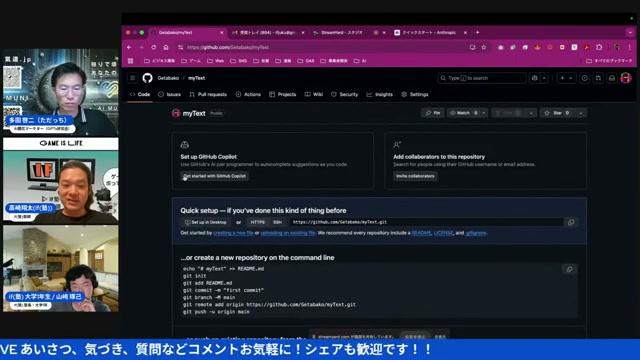Open a new browser tab with plus

(x=478, y=33)
